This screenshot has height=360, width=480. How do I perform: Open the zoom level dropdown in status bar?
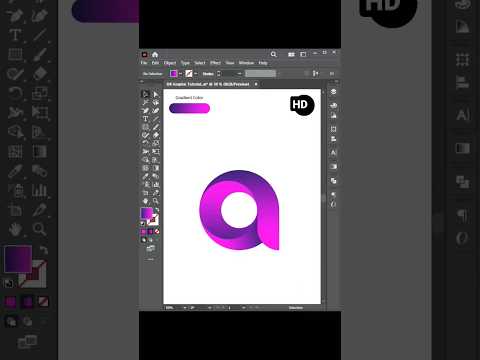click(x=185, y=308)
